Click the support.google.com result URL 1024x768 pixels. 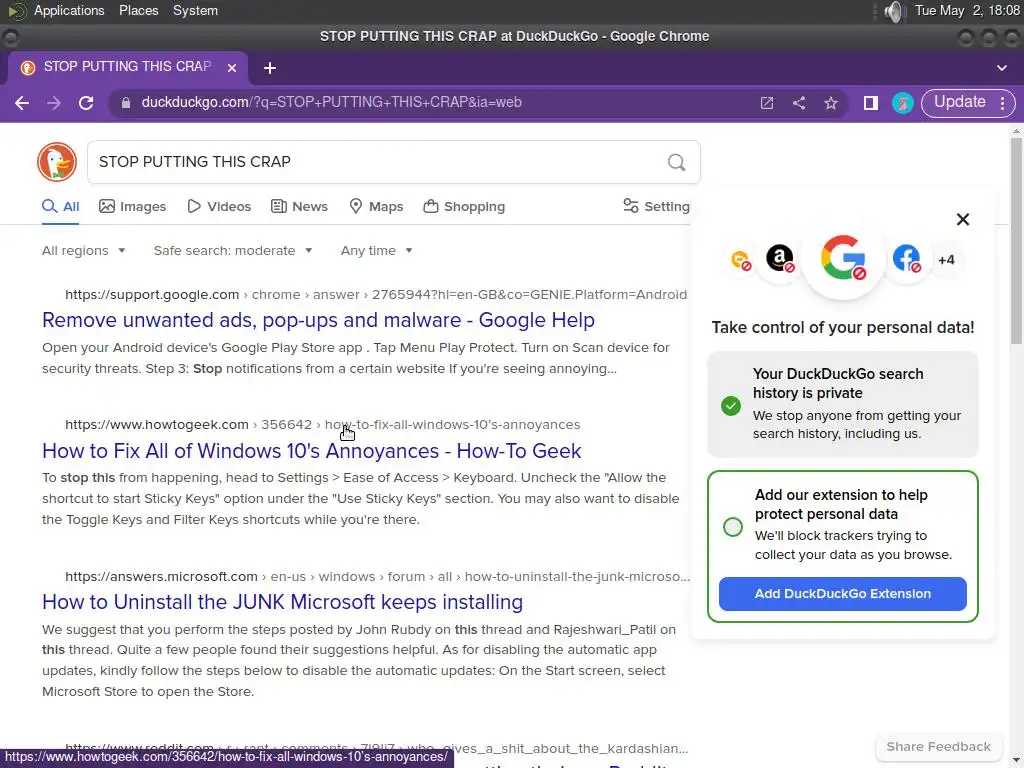pyautogui.click(x=376, y=295)
